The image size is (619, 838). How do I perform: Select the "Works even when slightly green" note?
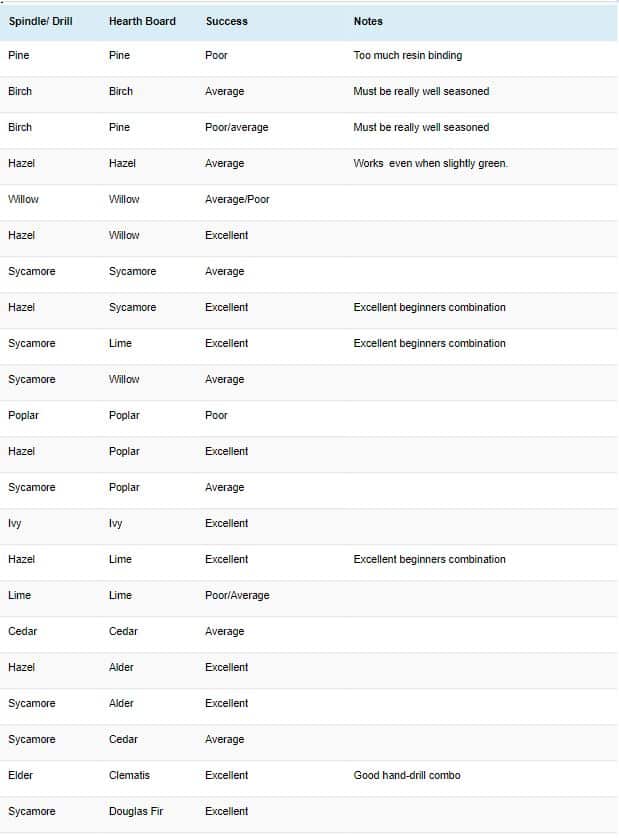click(x=430, y=163)
